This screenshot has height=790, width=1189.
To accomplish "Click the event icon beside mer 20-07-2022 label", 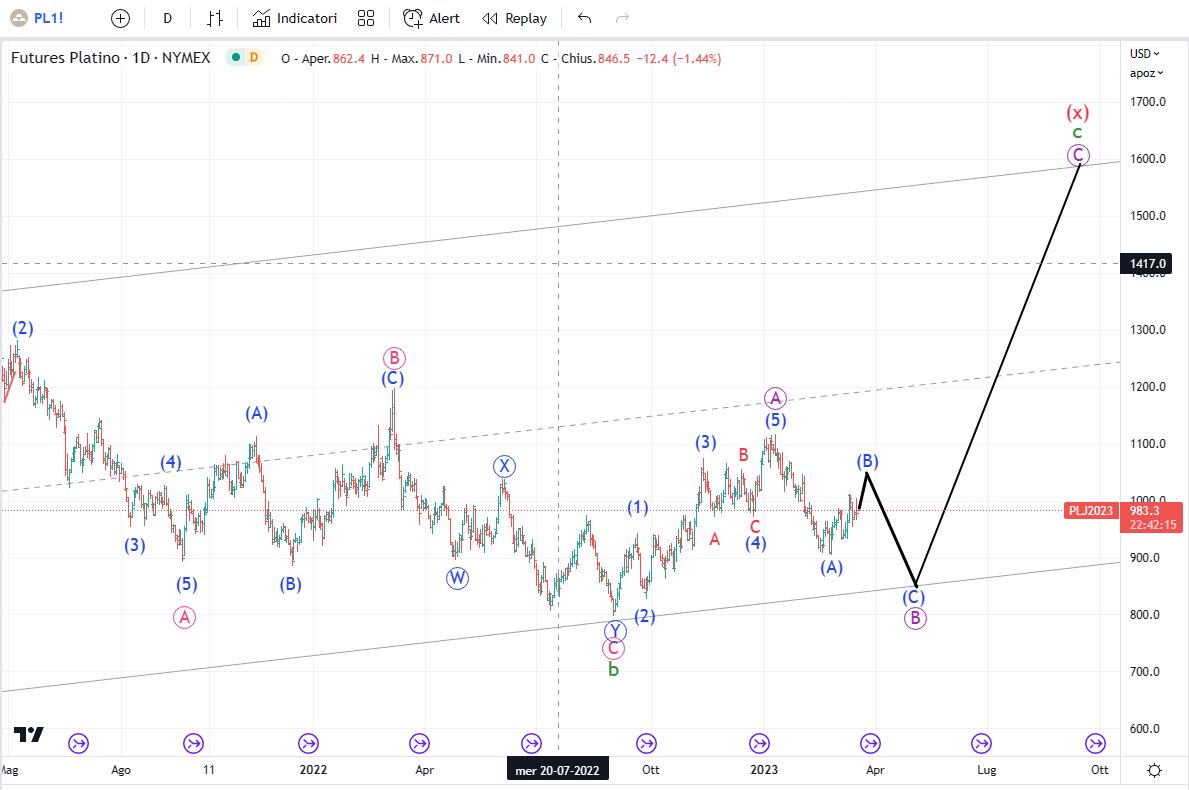I will tap(532, 744).
